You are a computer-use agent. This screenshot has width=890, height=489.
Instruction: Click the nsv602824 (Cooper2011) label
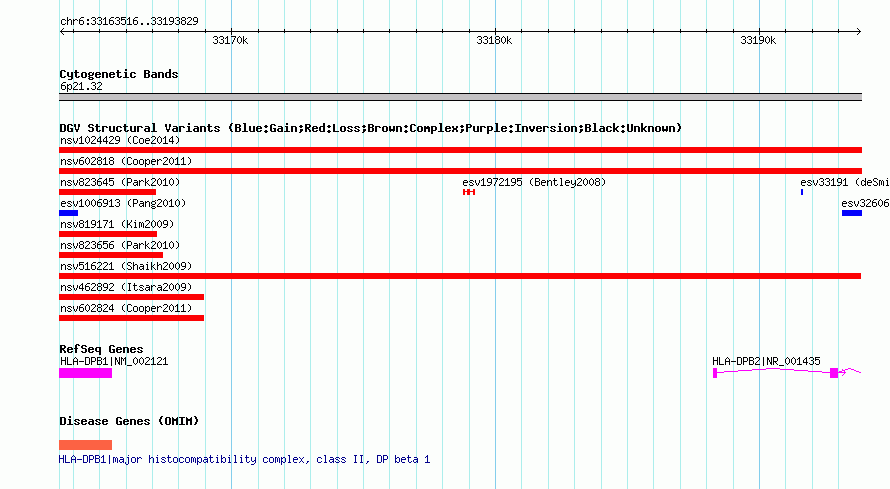click(x=126, y=308)
